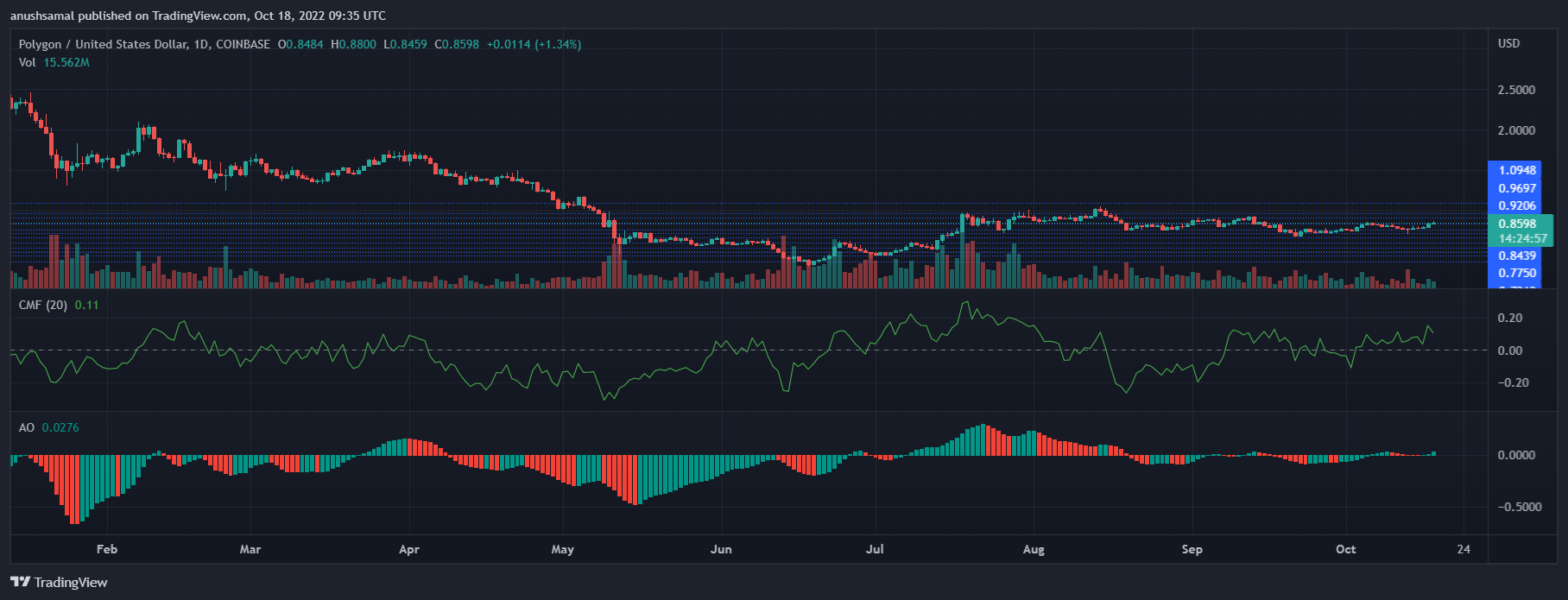Click the Feb label on time axis
1568x600 pixels.
click(107, 549)
